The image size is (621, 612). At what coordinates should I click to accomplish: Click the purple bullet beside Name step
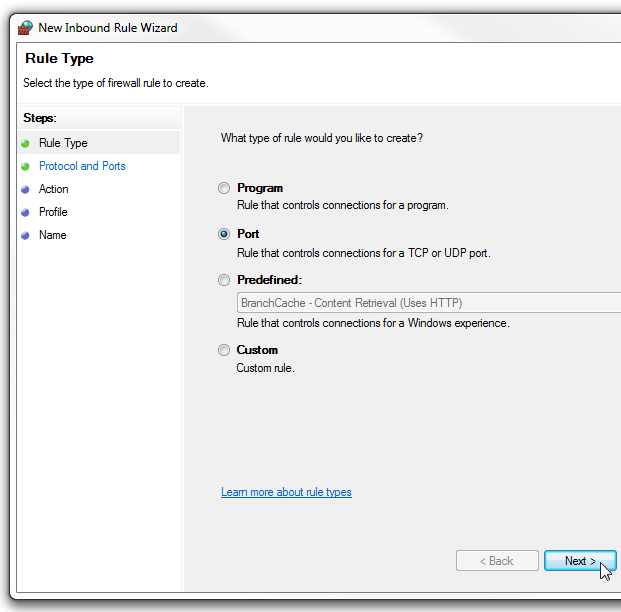click(x=25, y=236)
